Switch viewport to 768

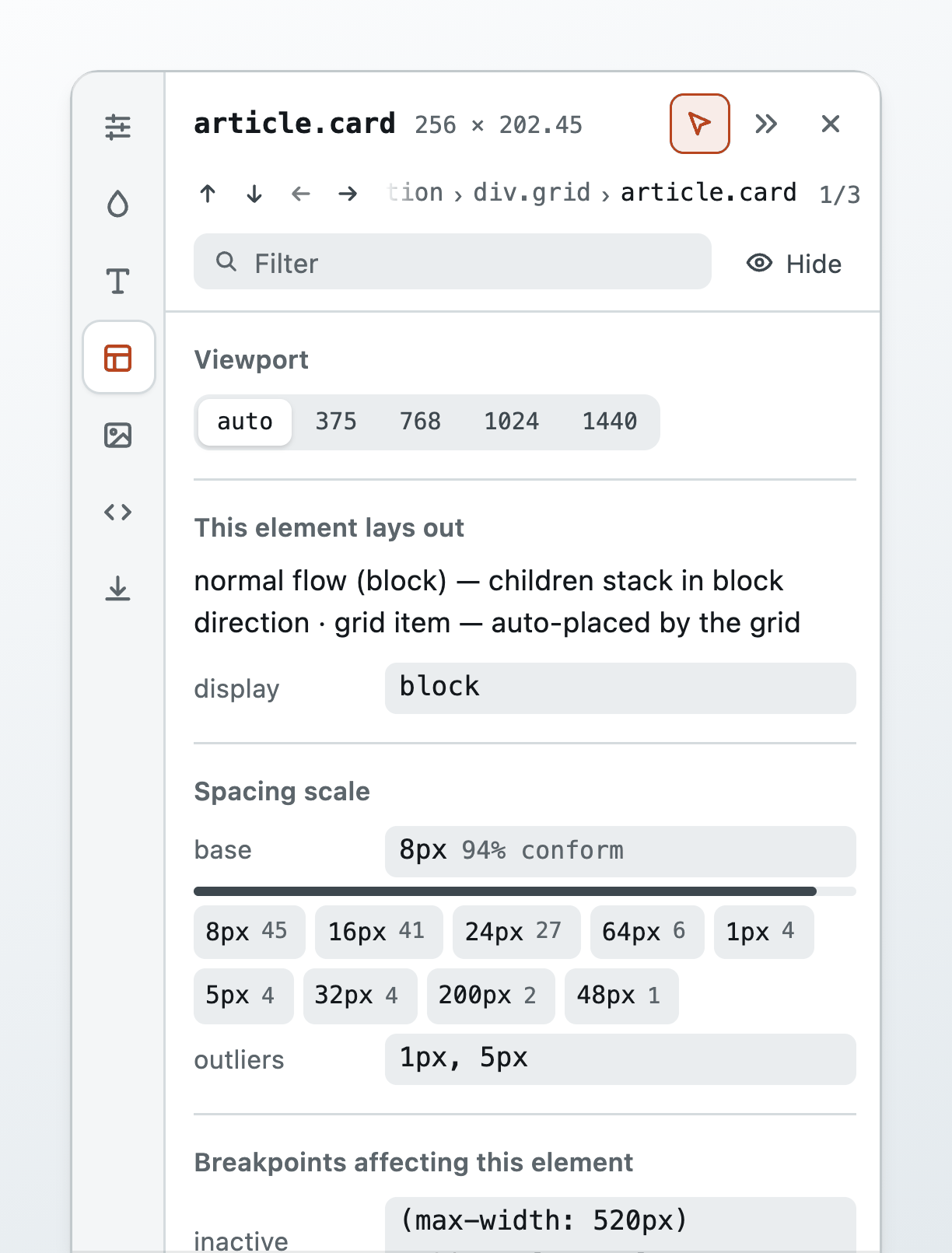click(x=420, y=422)
